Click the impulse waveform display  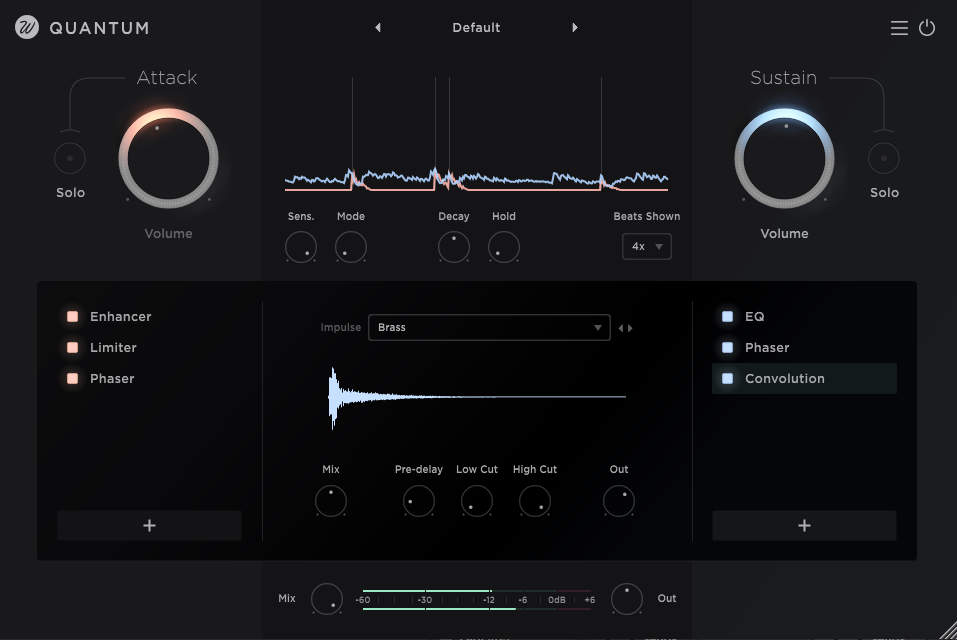click(478, 397)
